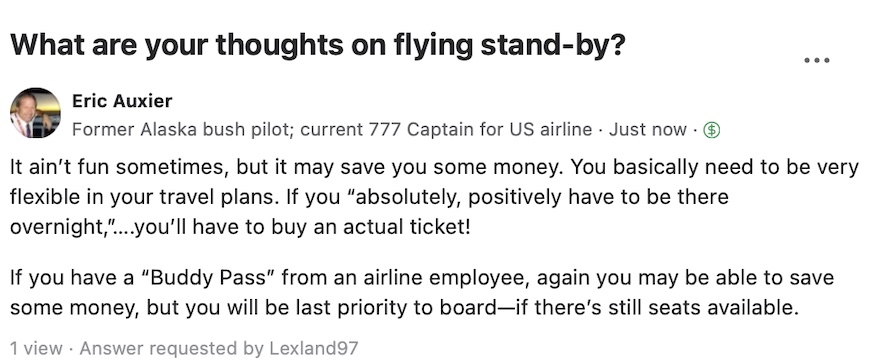
Task: Click the 'Just now' answer timestamp
Action: (x=648, y=130)
